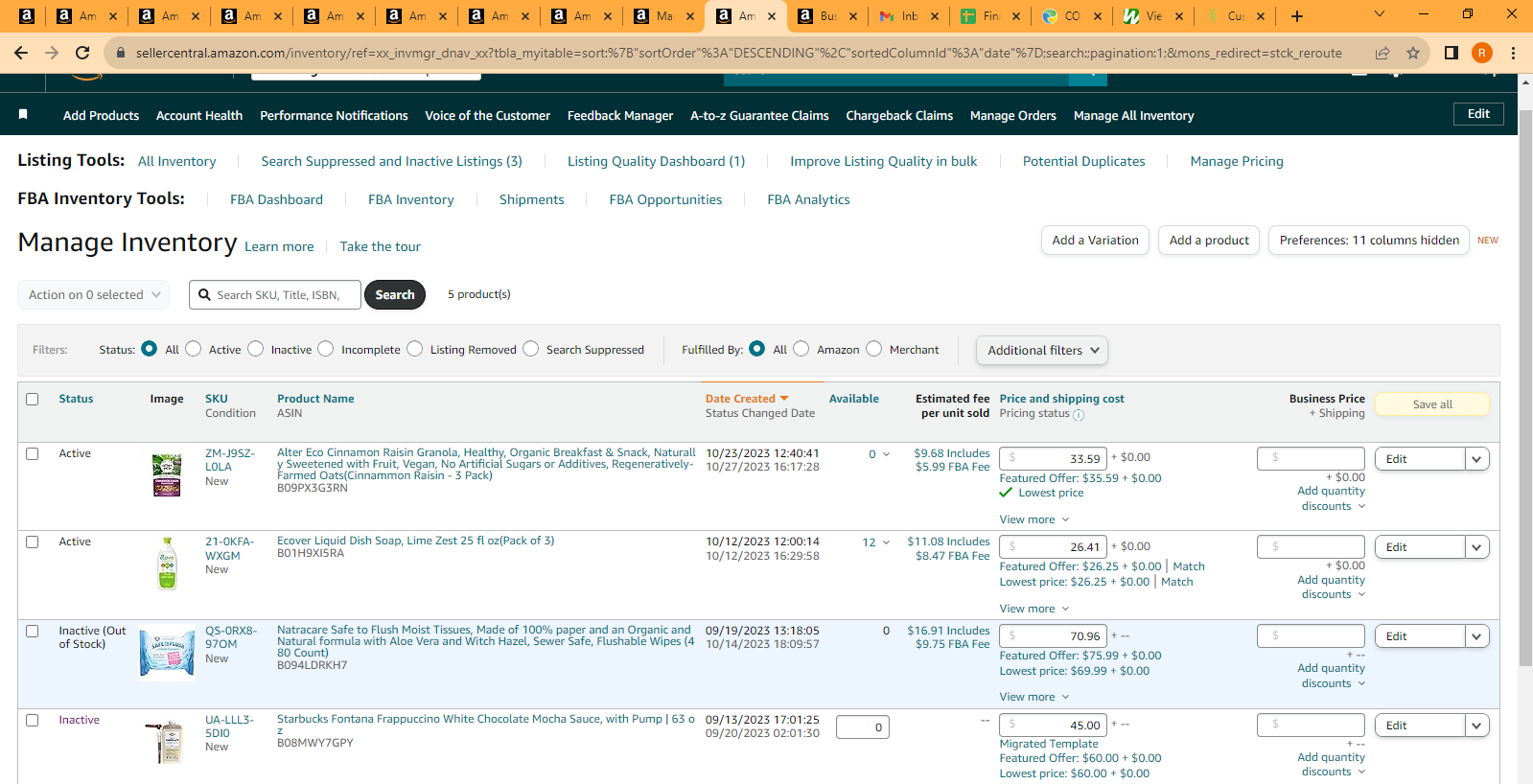This screenshot has height=784, width=1533.
Task: Open Performance Notifications menu item
Action: pos(334,116)
